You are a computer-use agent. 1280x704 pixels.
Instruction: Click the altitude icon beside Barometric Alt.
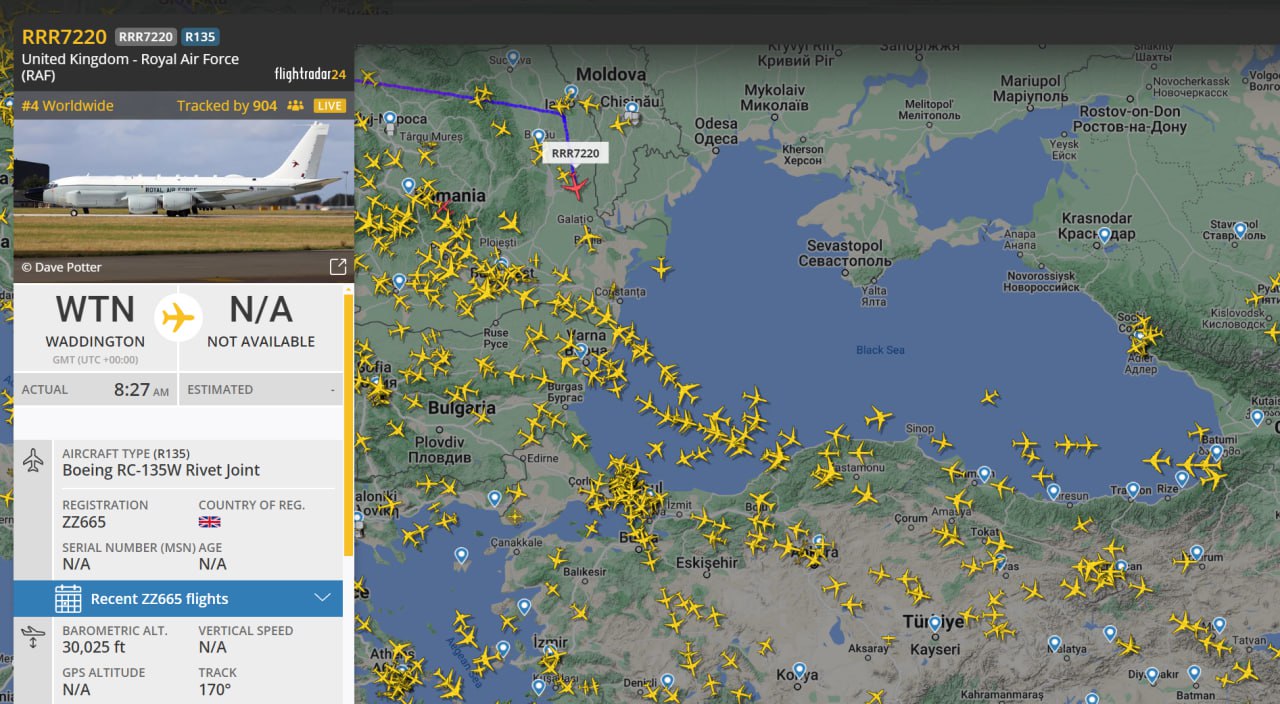(x=33, y=637)
